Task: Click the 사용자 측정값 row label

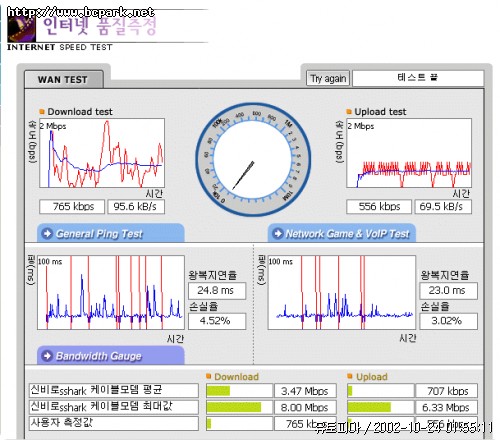Action: (x=114, y=423)
